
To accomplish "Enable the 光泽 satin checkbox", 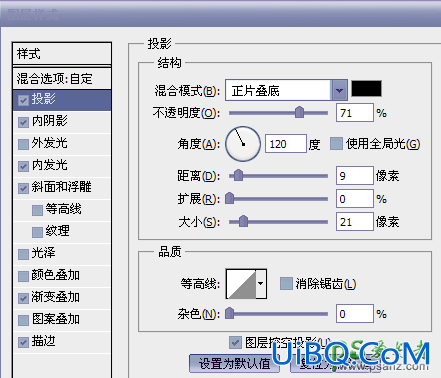I will [23, 254].
